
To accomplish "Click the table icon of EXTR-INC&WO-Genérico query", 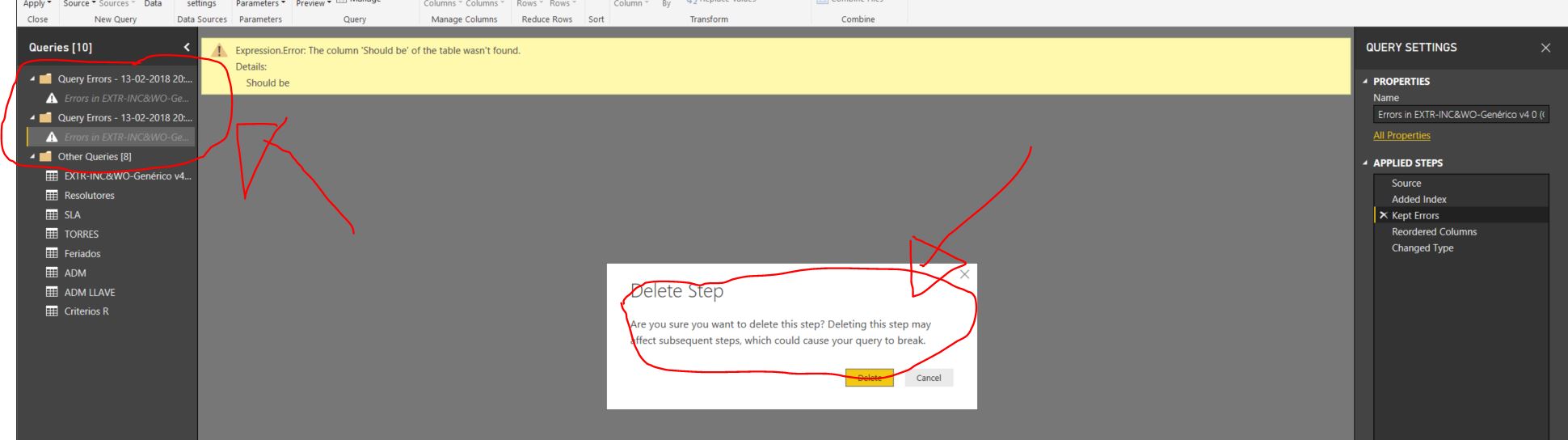I will pyautogui.click(x=52, y=176).
